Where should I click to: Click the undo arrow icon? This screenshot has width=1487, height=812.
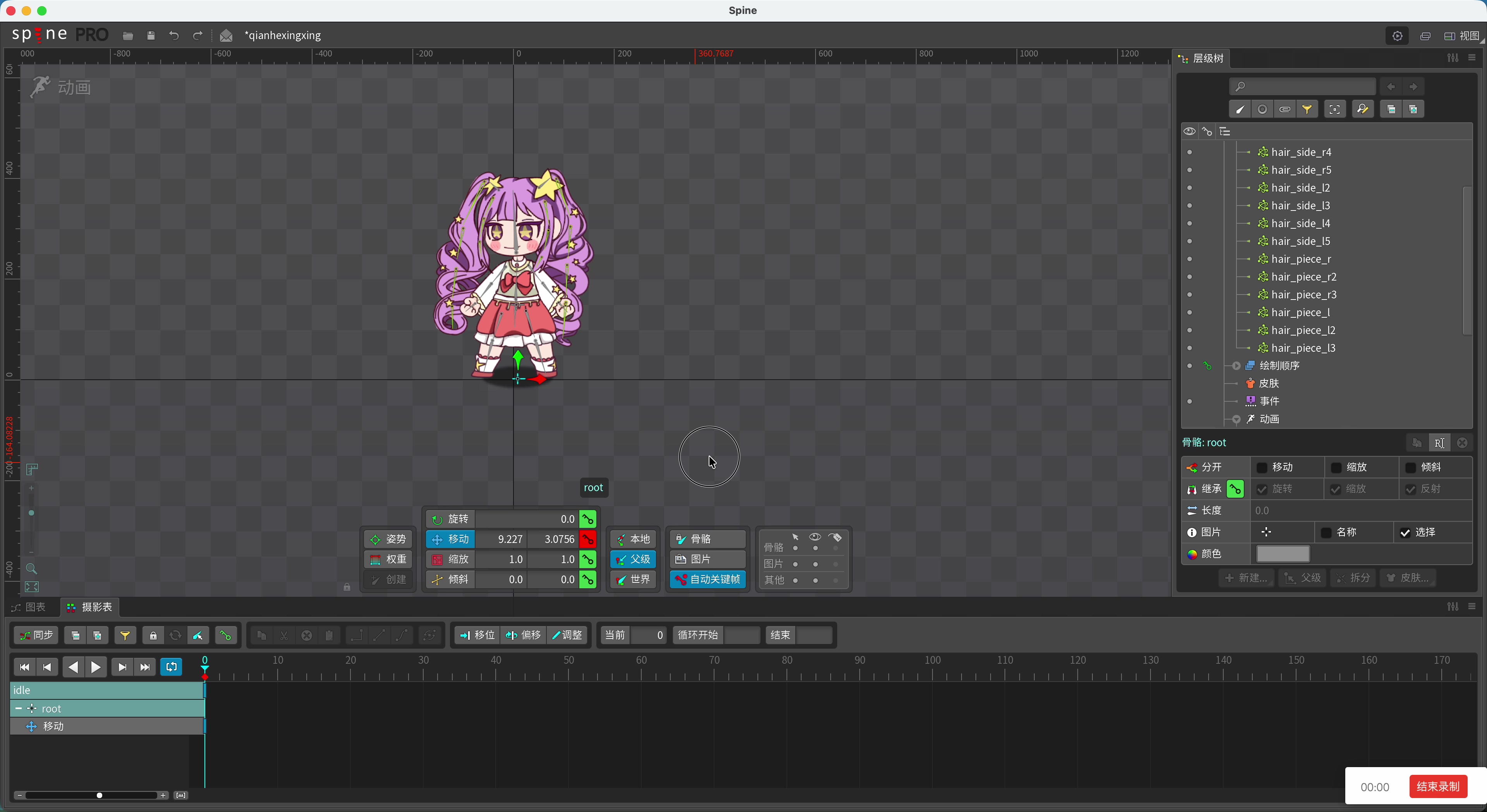click(x=174, y=36)
